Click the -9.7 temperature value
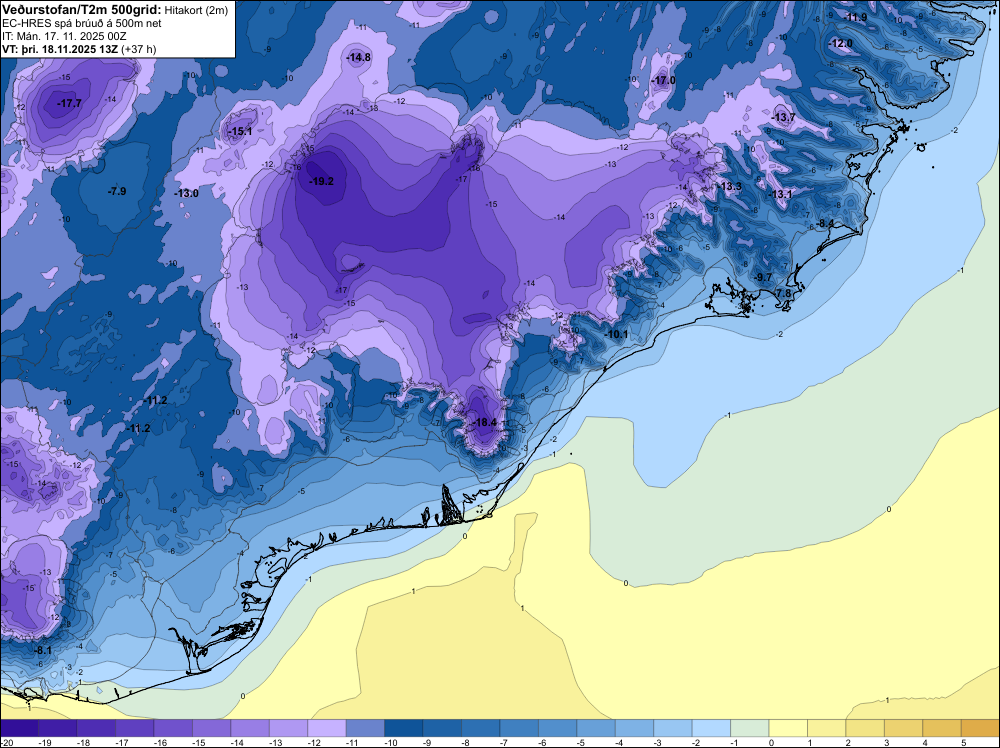Screen dimensions: 1000x748 [x=763, y=277]
